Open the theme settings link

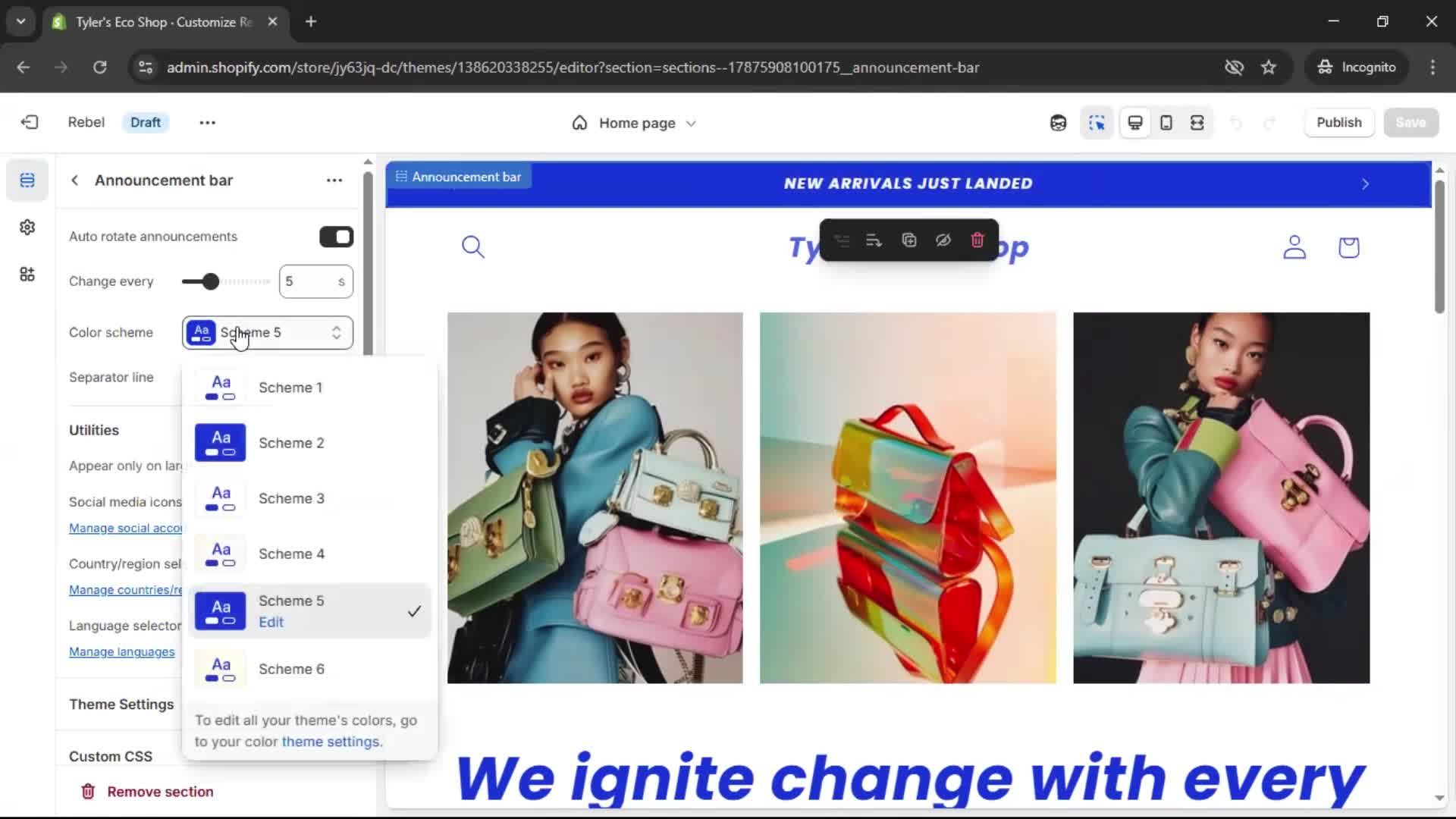[x=331, y=742]
